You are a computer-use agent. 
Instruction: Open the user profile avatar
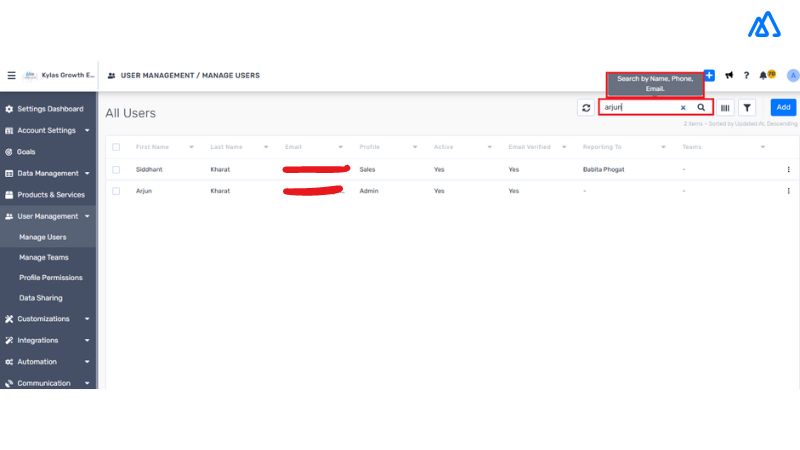tap(793, 76)
